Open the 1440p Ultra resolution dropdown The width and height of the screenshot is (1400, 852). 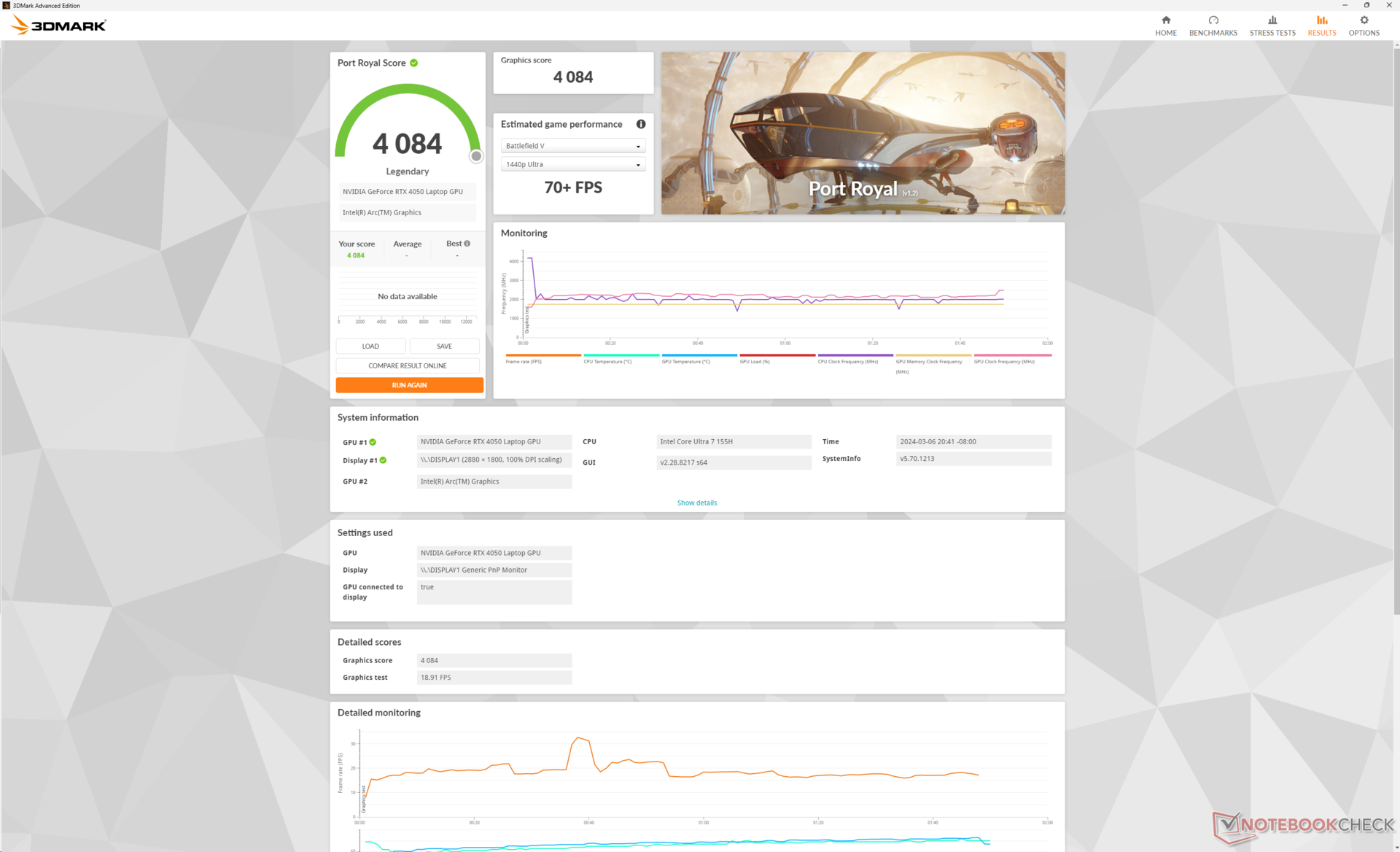pyautogui.click(x=572, y=164)
